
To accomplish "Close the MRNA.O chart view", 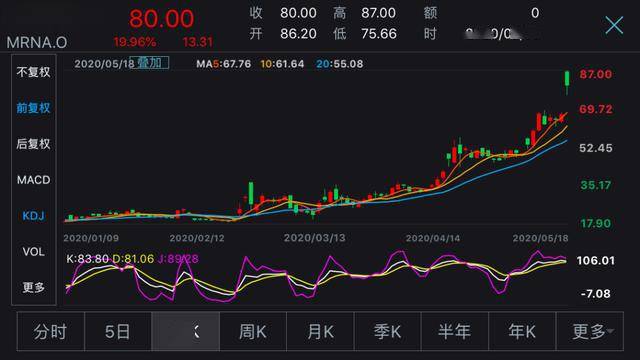I will [x=614, y=25].
